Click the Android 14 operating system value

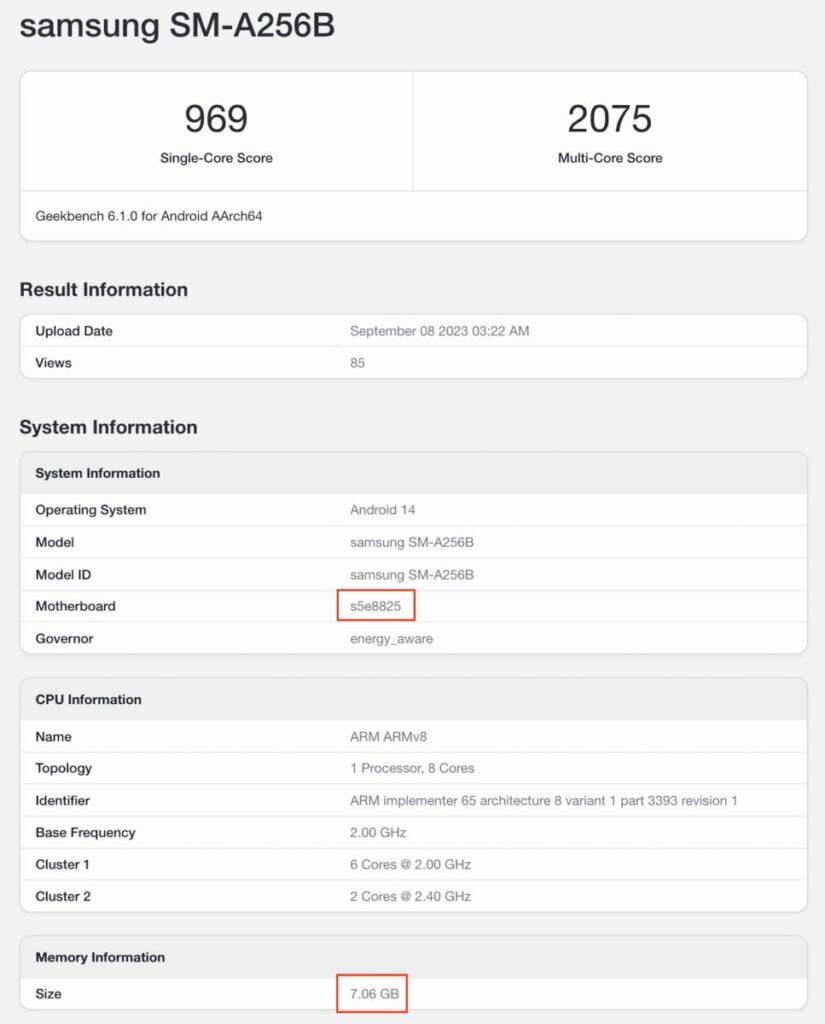coord(382,510)
